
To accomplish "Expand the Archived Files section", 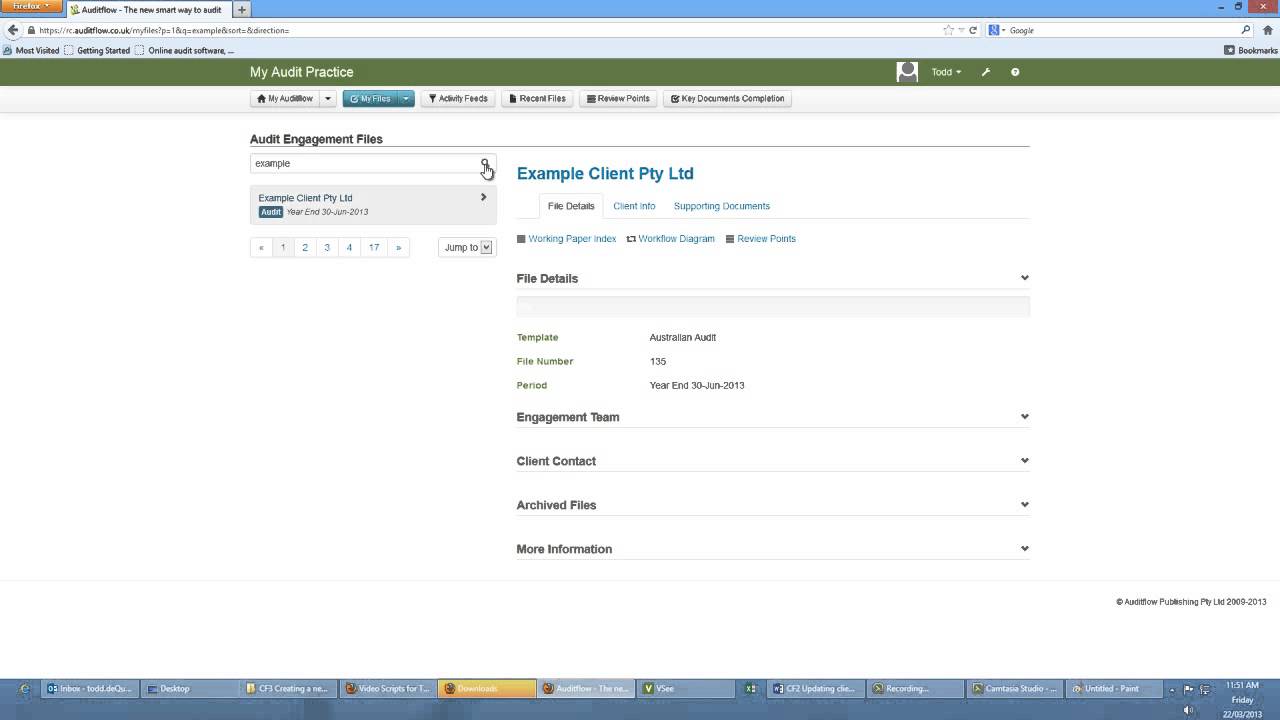I will [1024, 505].
